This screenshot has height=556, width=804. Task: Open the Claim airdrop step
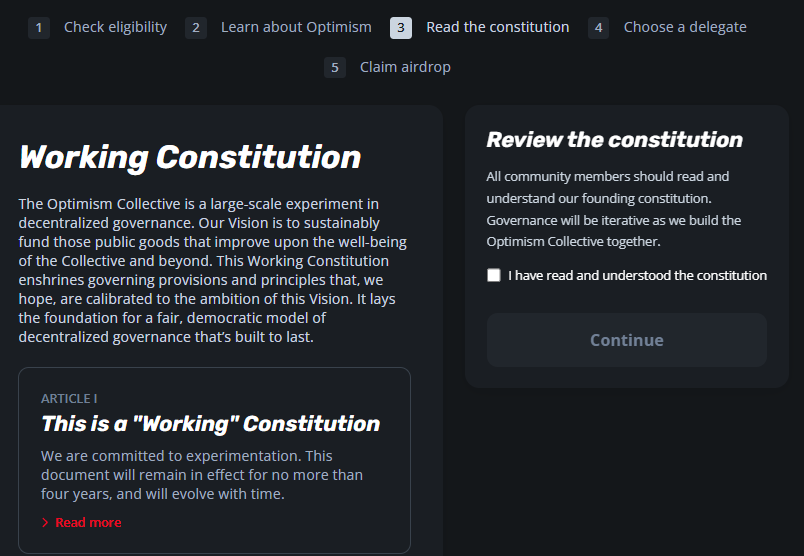coord(405,67)
